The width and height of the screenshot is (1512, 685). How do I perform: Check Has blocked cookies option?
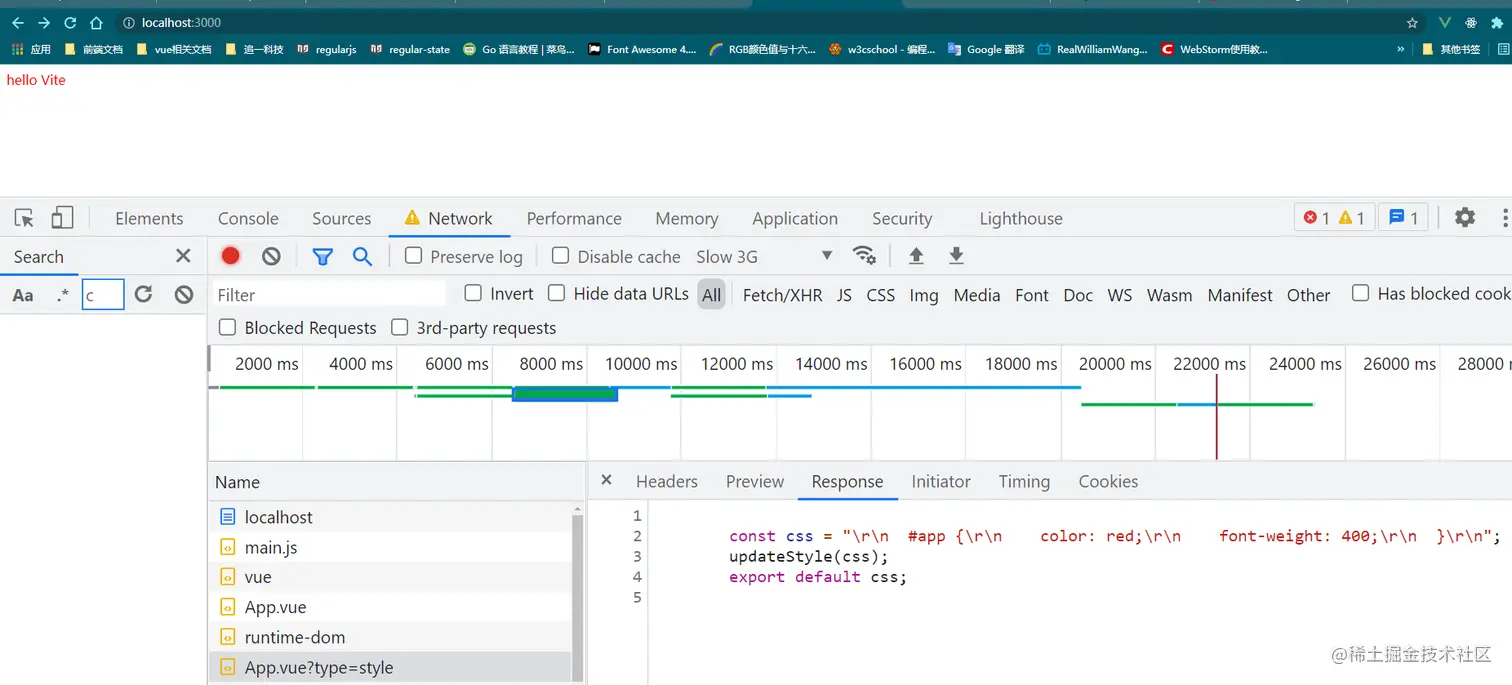pyautogui.click(x=1360, y=293)
